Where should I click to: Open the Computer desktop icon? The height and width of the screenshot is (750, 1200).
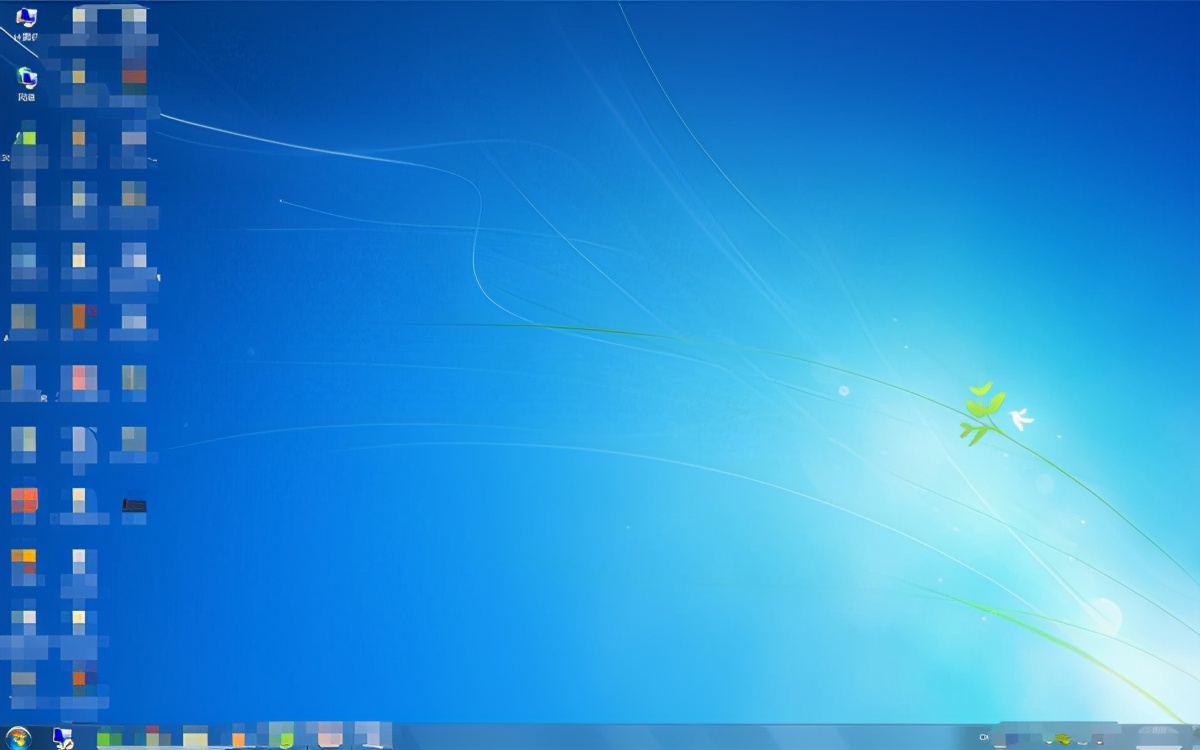[x=27, y=25]
